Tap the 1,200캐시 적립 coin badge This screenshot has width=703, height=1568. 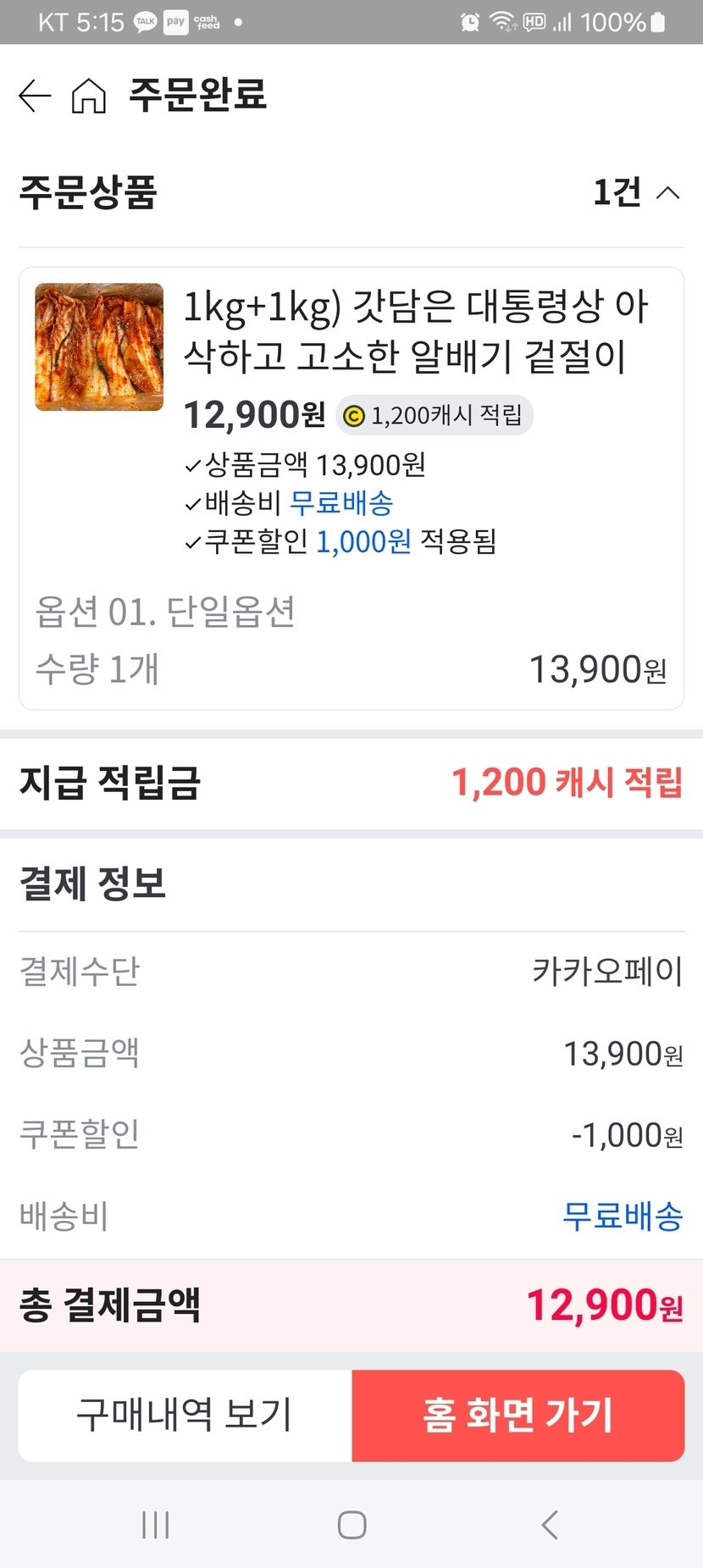(x=435, y=416)
